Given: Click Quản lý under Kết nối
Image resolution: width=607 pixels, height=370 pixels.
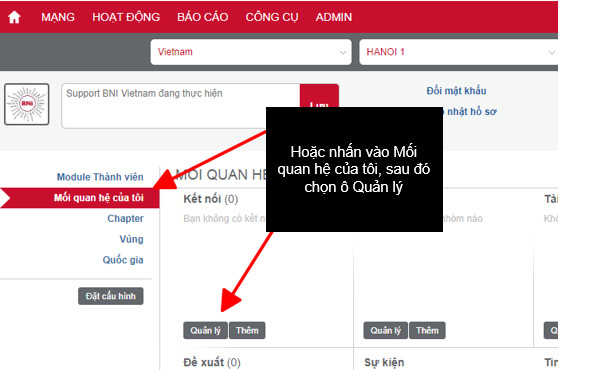Looking at the screenshot, I should pyautogui.click(x=206, y=331).
